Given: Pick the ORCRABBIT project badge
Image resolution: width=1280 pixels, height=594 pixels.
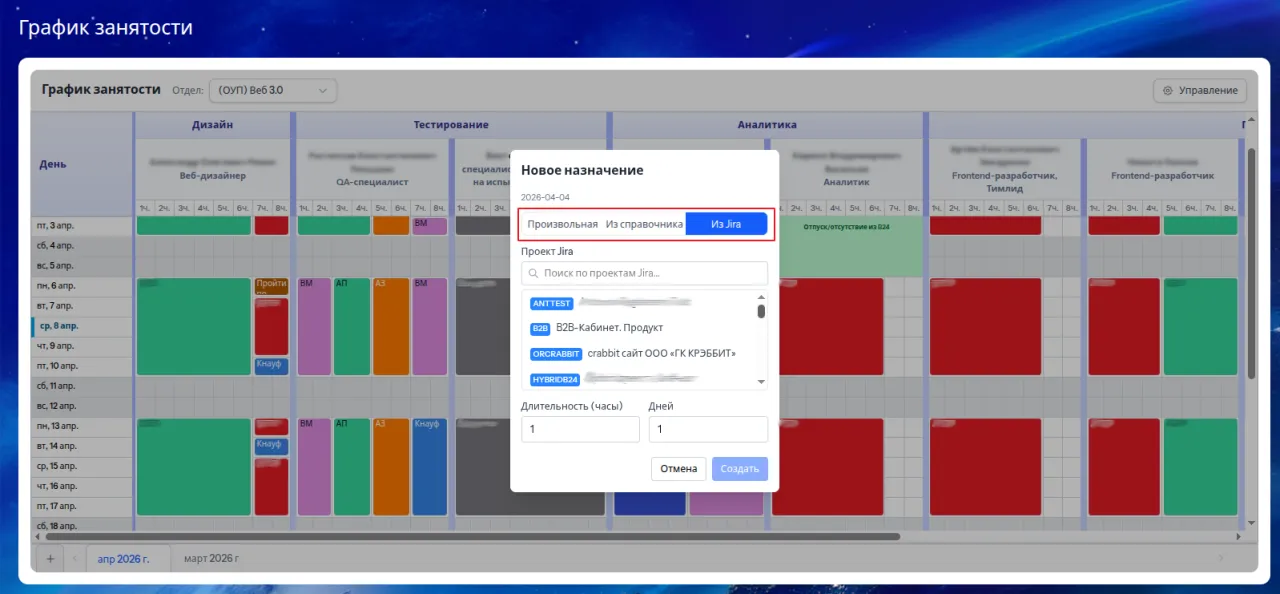Looking at the screenshot, I should (556, 353).
